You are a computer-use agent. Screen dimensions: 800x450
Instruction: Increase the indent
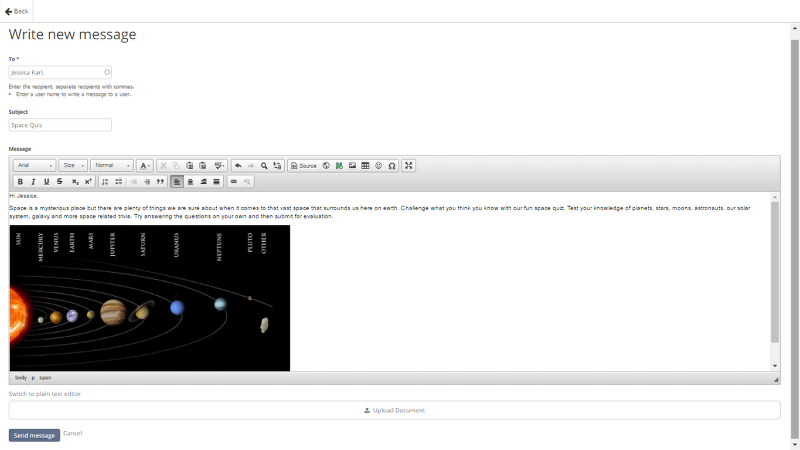point(147,182)
